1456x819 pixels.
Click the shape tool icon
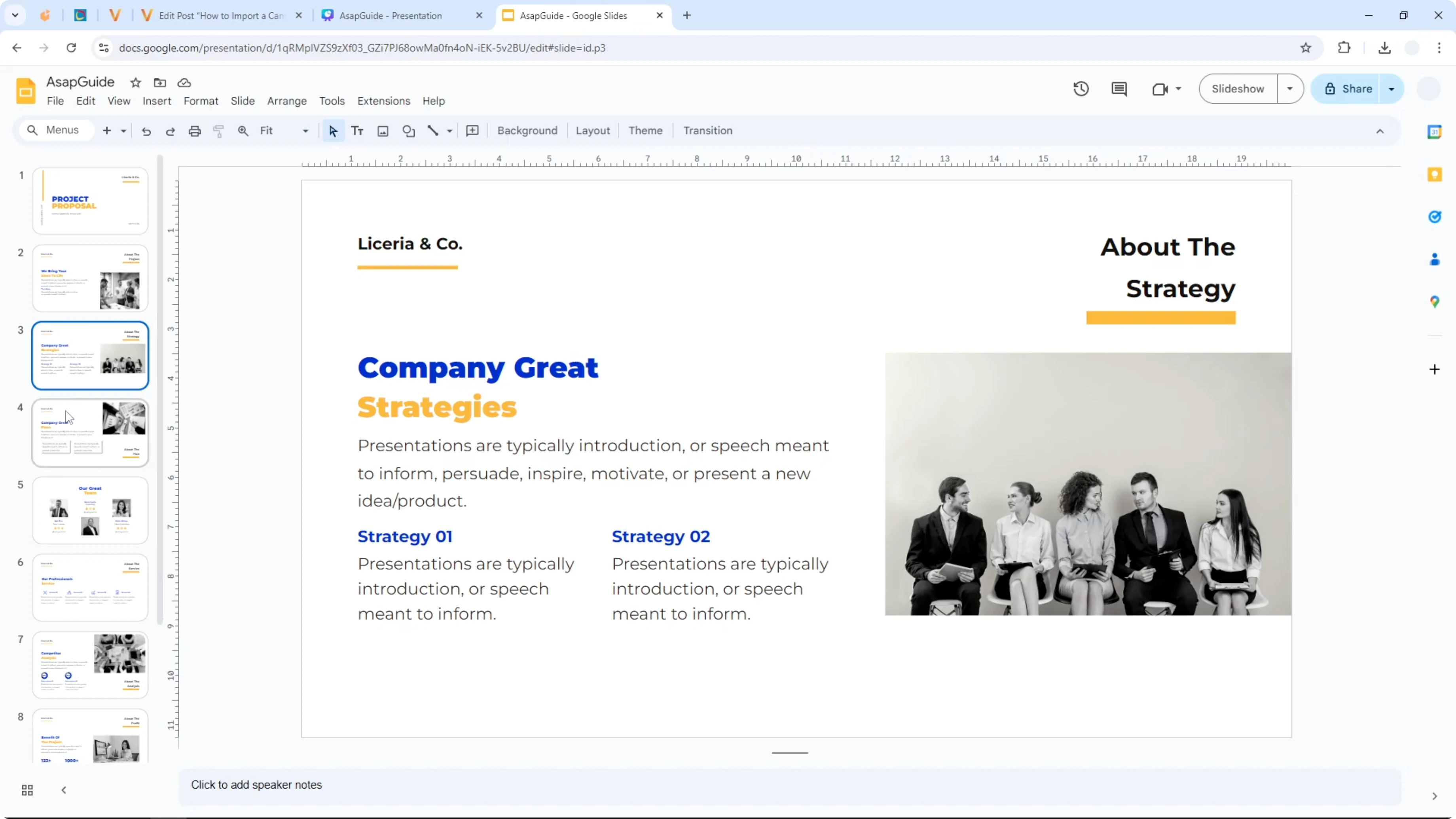point(409,131)
